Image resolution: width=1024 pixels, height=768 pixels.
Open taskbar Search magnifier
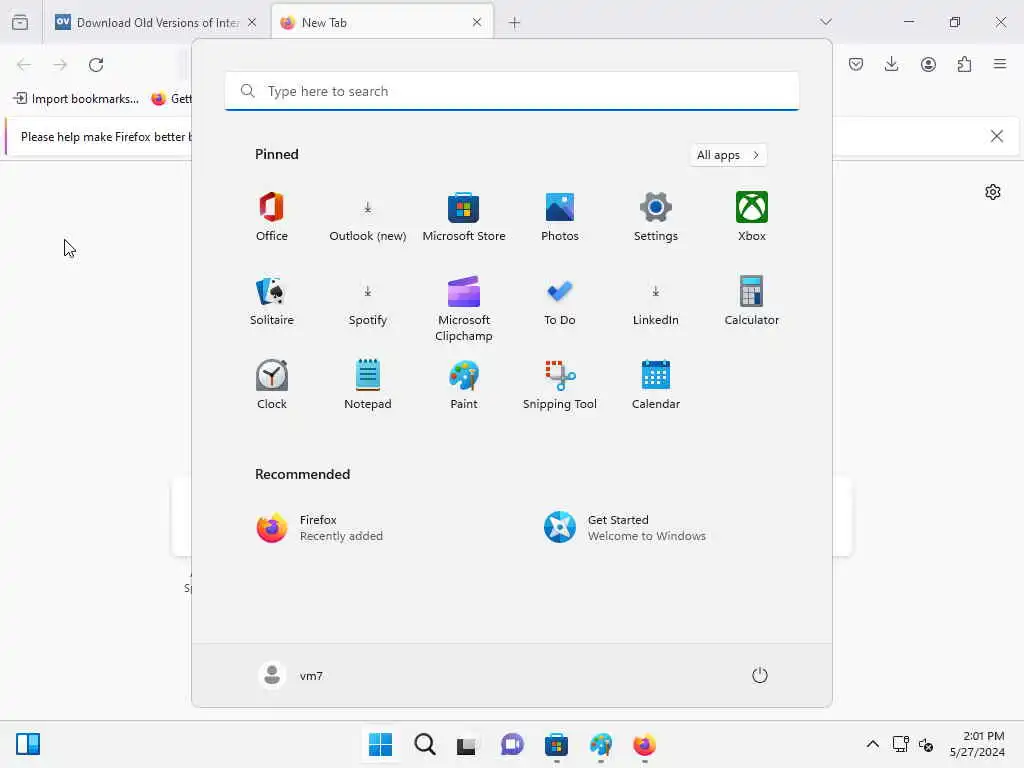424,744
